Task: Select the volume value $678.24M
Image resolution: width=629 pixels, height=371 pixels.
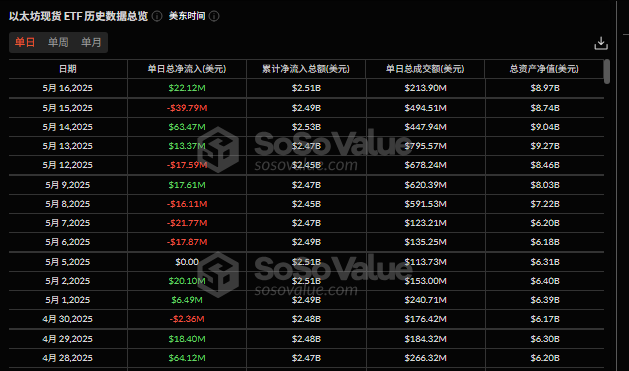Action: [x=425, y=165]
